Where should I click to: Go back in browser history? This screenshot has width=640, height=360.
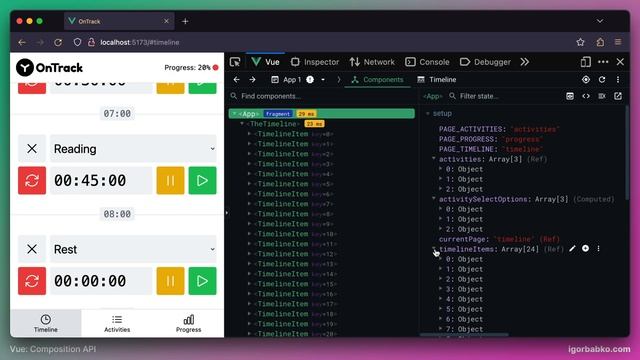tap(22, 42)
